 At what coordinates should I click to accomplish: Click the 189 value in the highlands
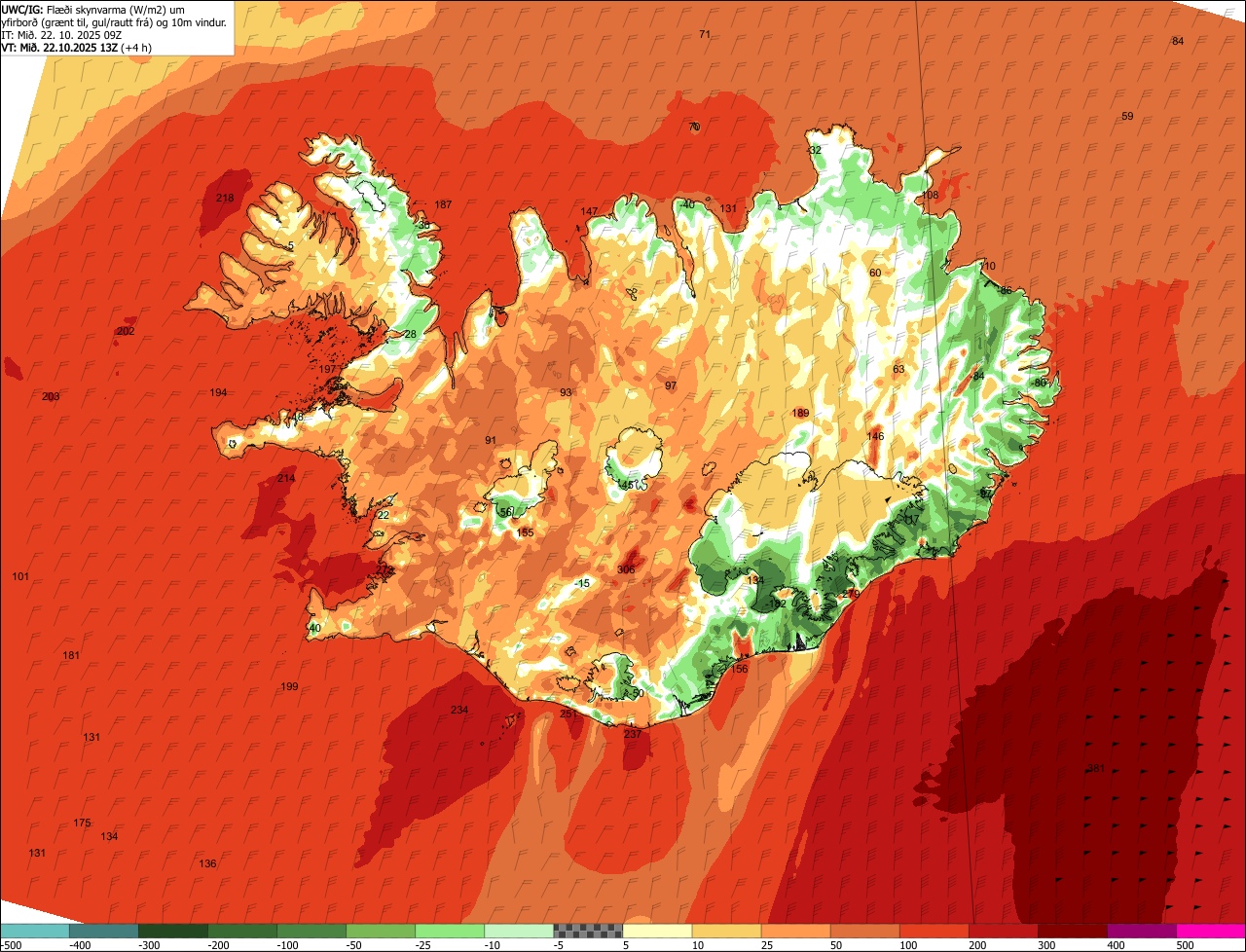[x=800, y=413]
